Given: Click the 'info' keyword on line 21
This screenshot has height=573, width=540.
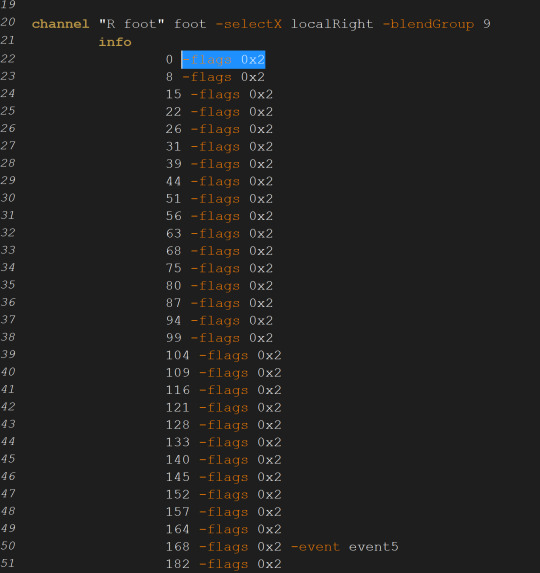Looking at the screenshot, I should pos(115,42).
